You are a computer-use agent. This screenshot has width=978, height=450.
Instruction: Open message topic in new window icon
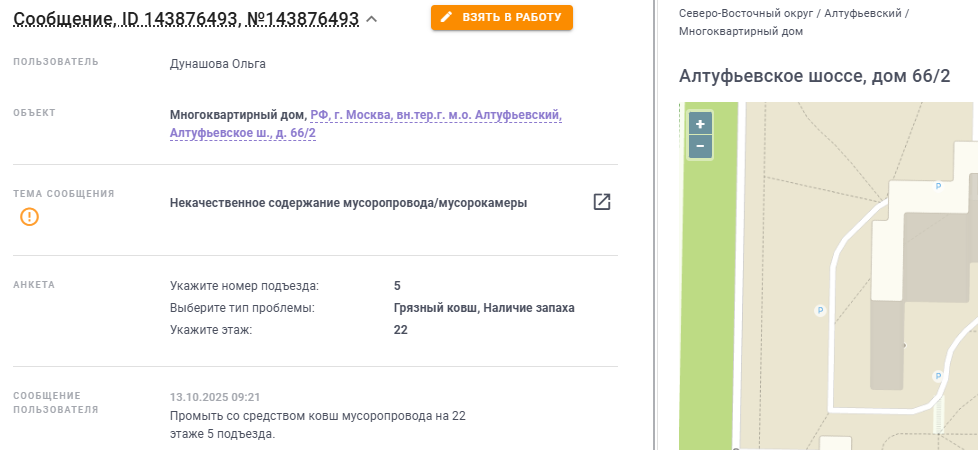click(602, 202)
